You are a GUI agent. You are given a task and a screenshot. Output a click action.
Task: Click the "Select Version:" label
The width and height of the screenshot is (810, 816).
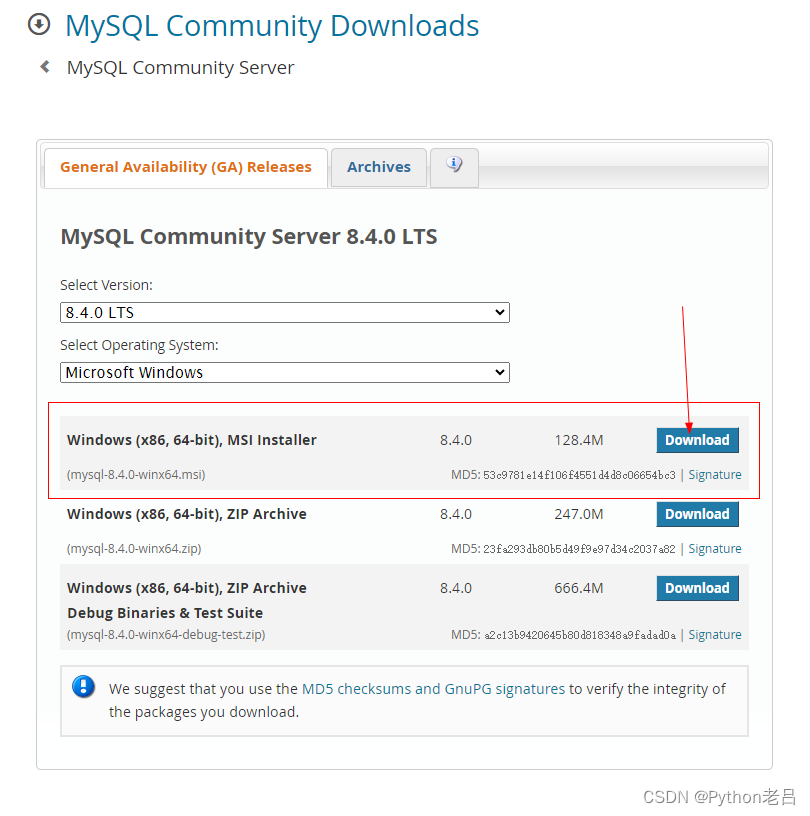click(x=106, y=285)
